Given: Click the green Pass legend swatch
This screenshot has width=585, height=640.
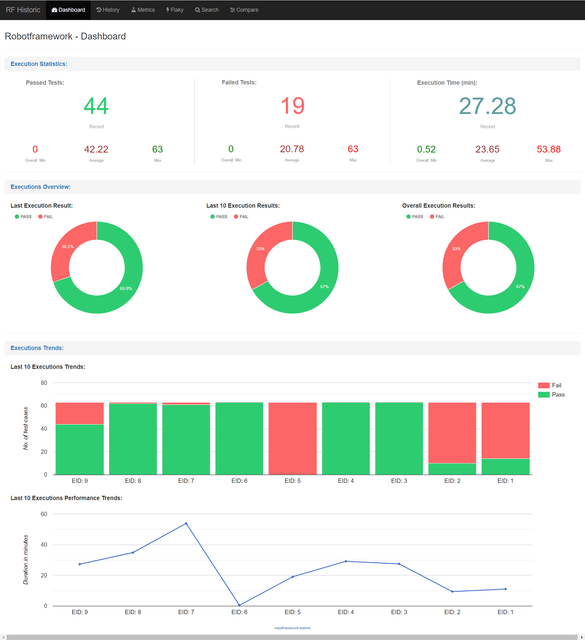Looking at the screenshot, I should (544, 395).
